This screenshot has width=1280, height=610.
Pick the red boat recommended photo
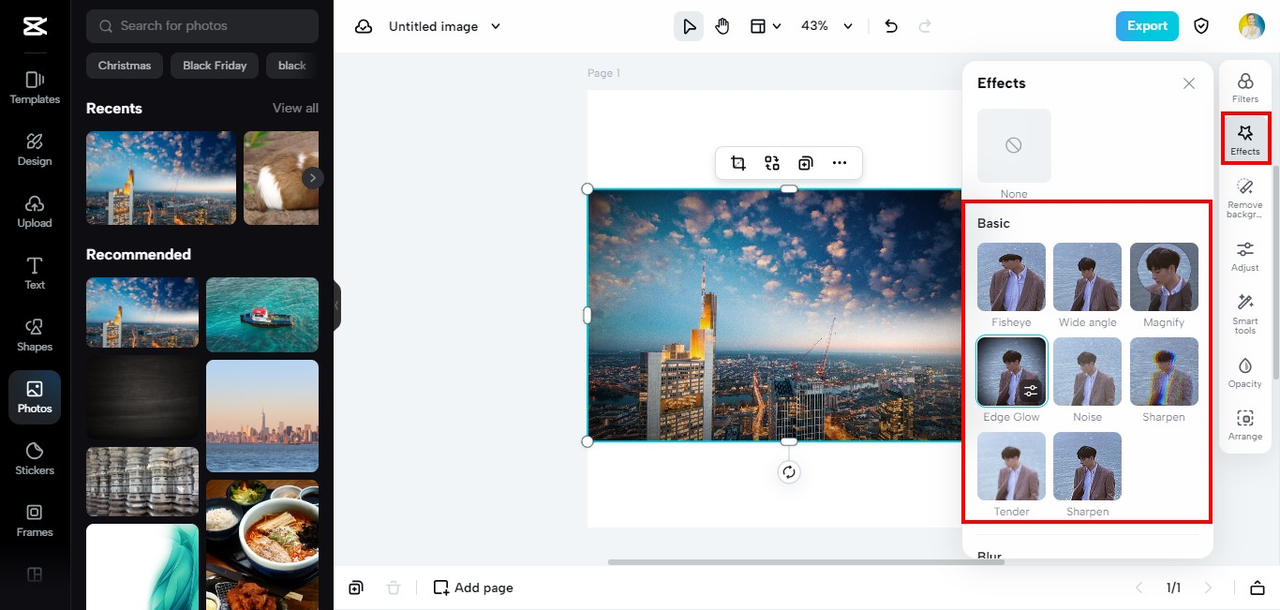pos(262,315)
